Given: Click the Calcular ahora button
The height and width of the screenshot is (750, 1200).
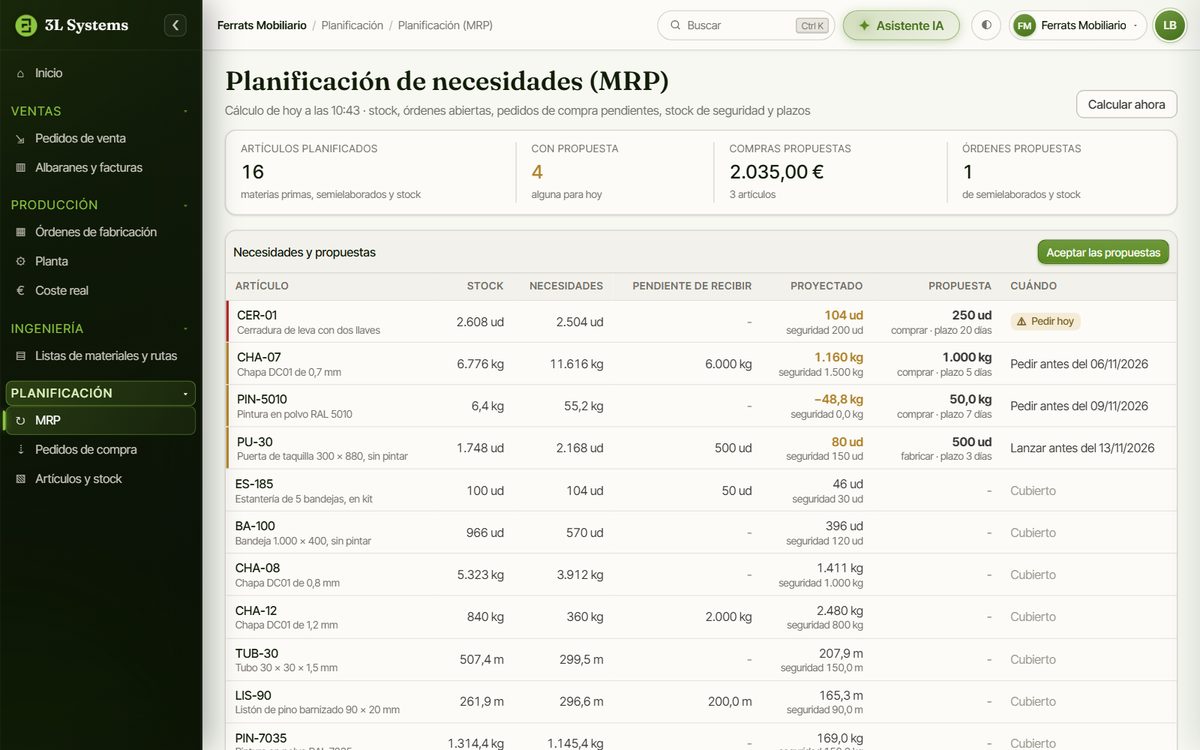Looking at the screenshot, I should click(x=1126, y=104).
